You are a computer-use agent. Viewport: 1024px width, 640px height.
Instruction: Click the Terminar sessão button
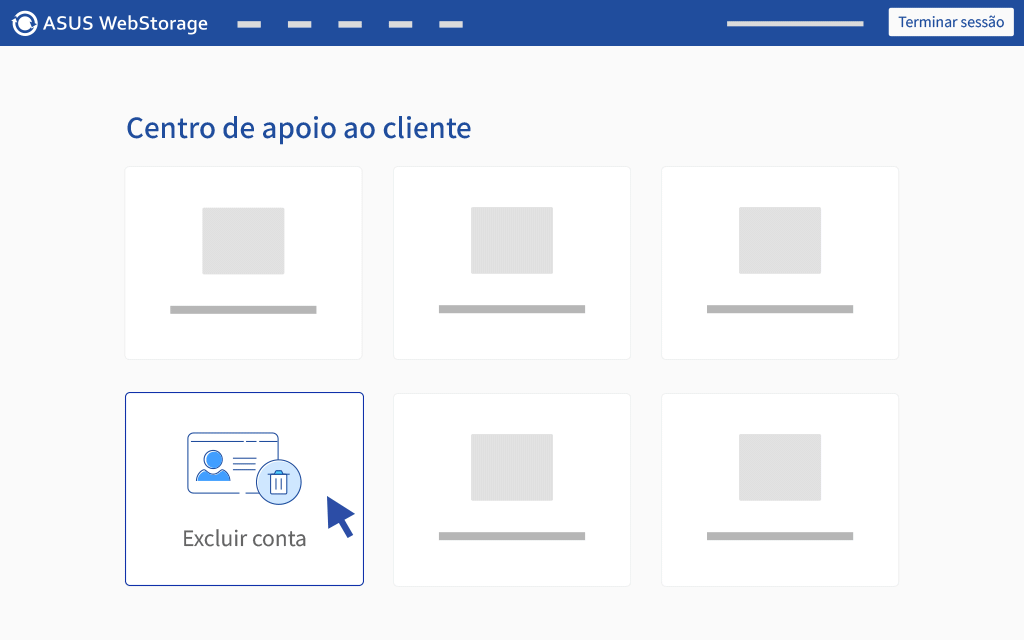951,22
